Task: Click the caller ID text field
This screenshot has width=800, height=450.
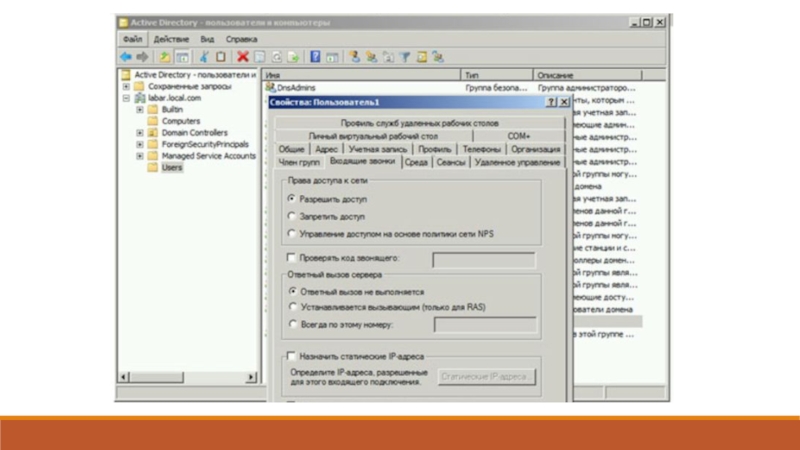Action: point(484,260)
